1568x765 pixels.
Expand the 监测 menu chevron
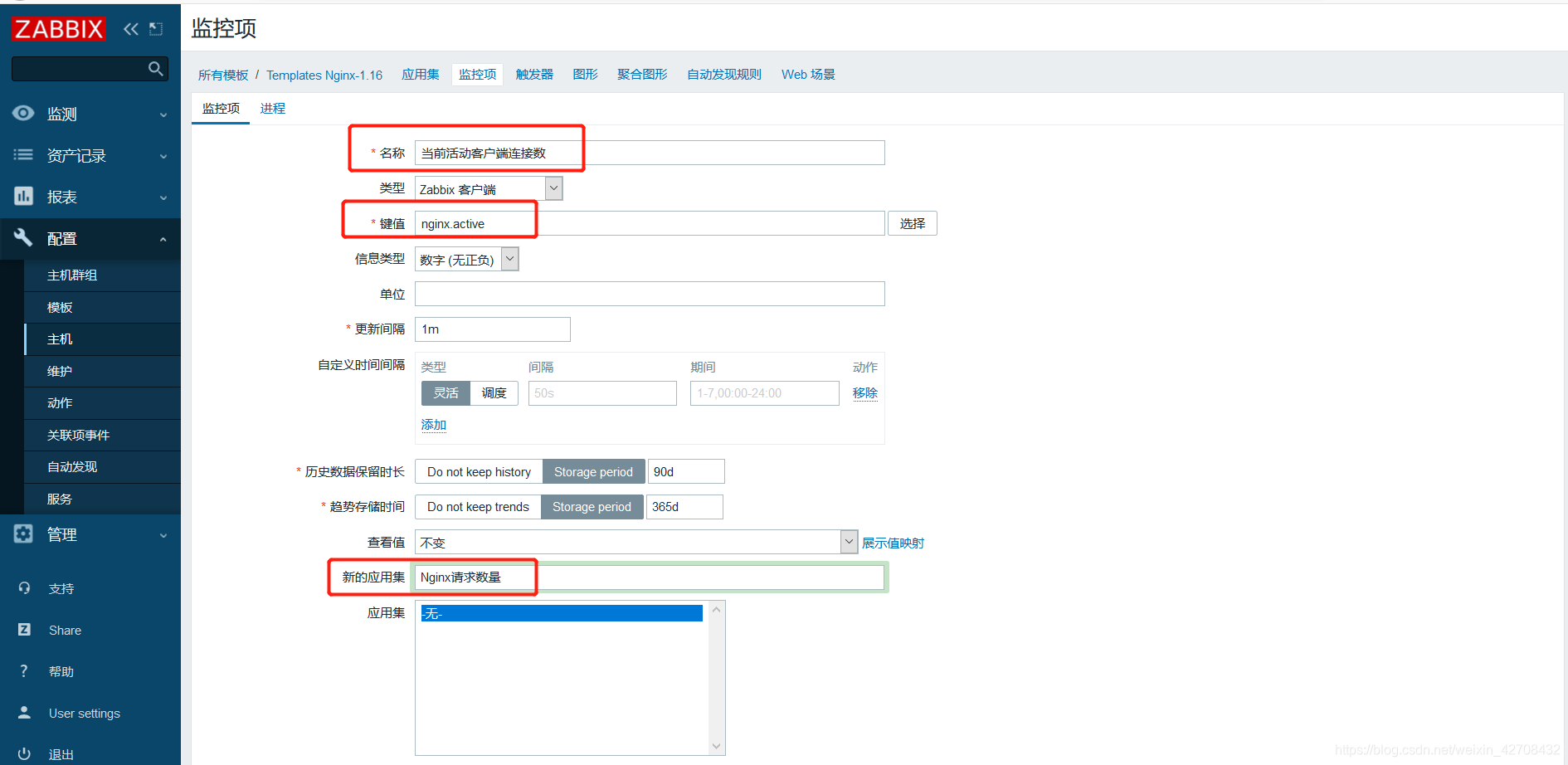tap(163, 115)
